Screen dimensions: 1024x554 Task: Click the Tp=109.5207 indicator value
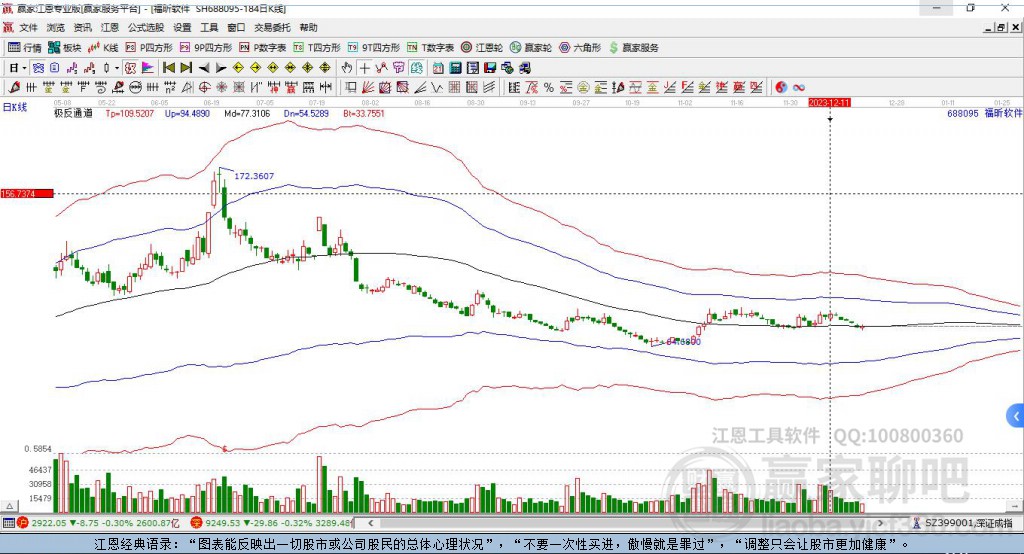tap(129, 113)
